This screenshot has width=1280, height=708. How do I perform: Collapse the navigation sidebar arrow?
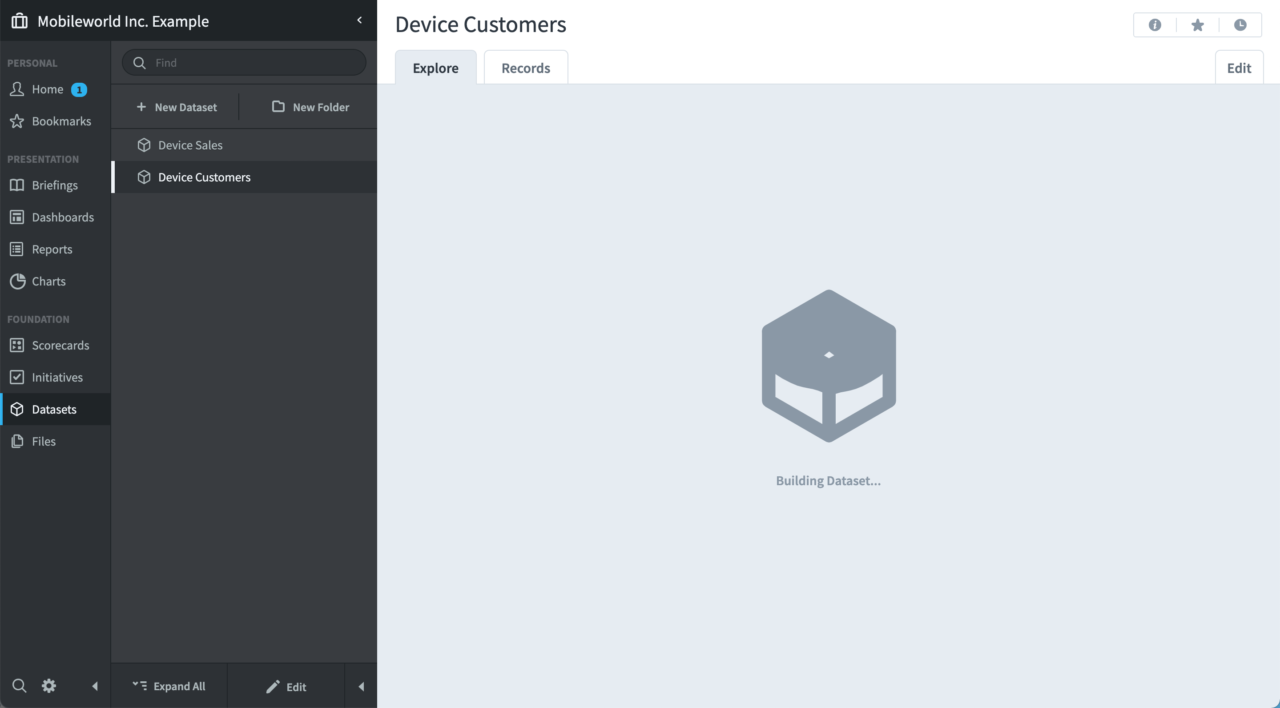click(x=95, y=686)
